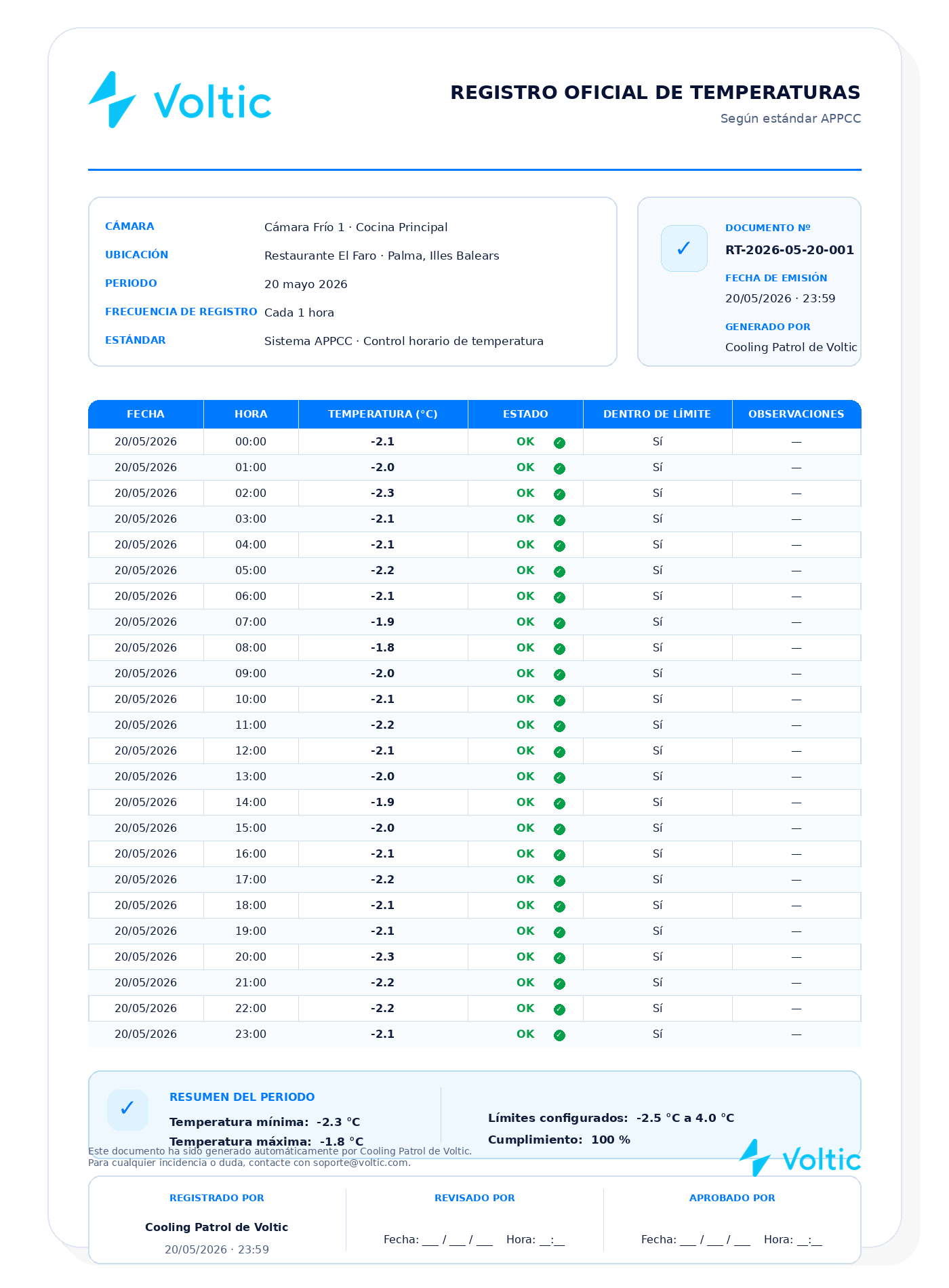The image size is (949, 1288).
Task: Click the HORA column header
Action: [x=251, y=414]
